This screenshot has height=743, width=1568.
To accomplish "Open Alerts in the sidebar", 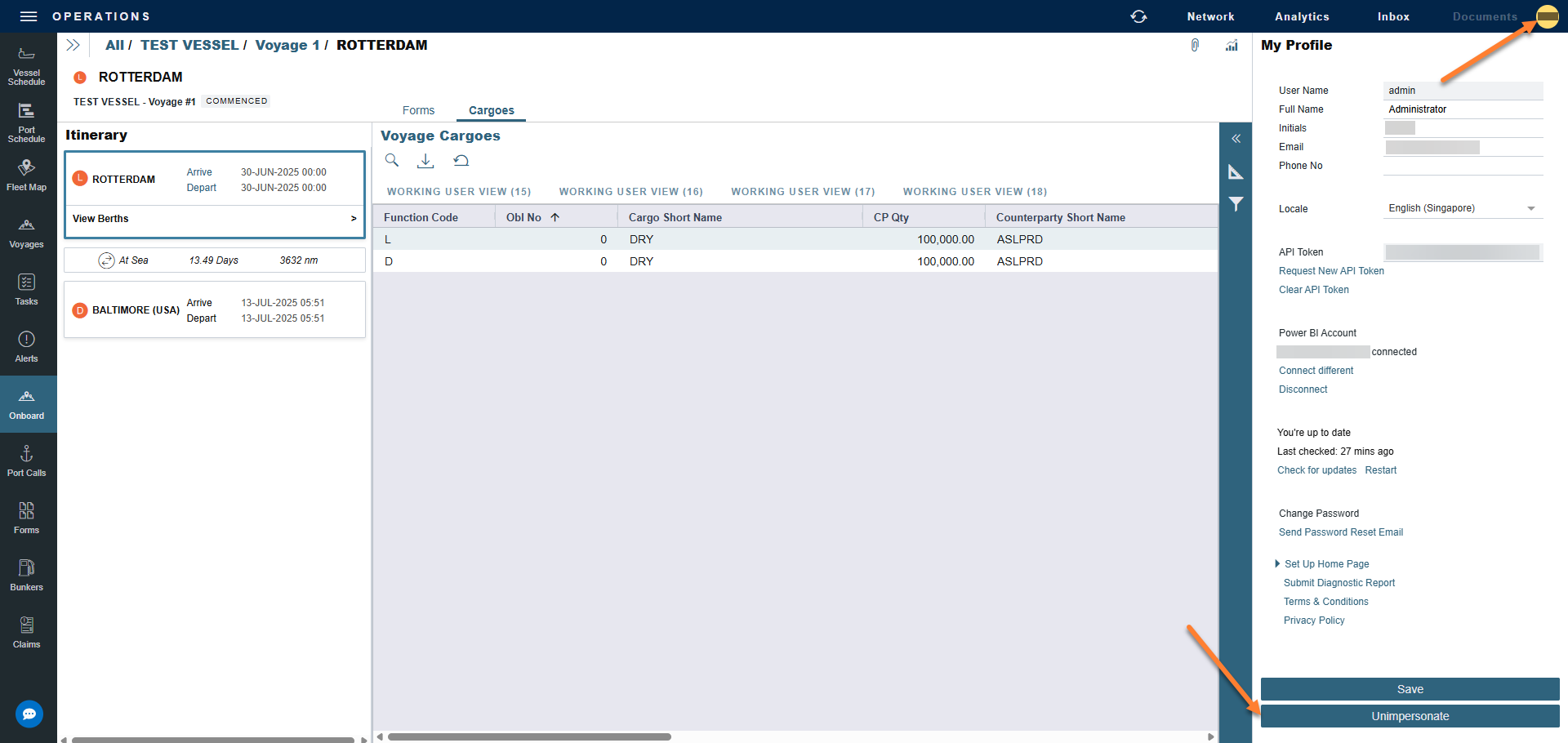I will pyautogui.click(x=26, y=348).
